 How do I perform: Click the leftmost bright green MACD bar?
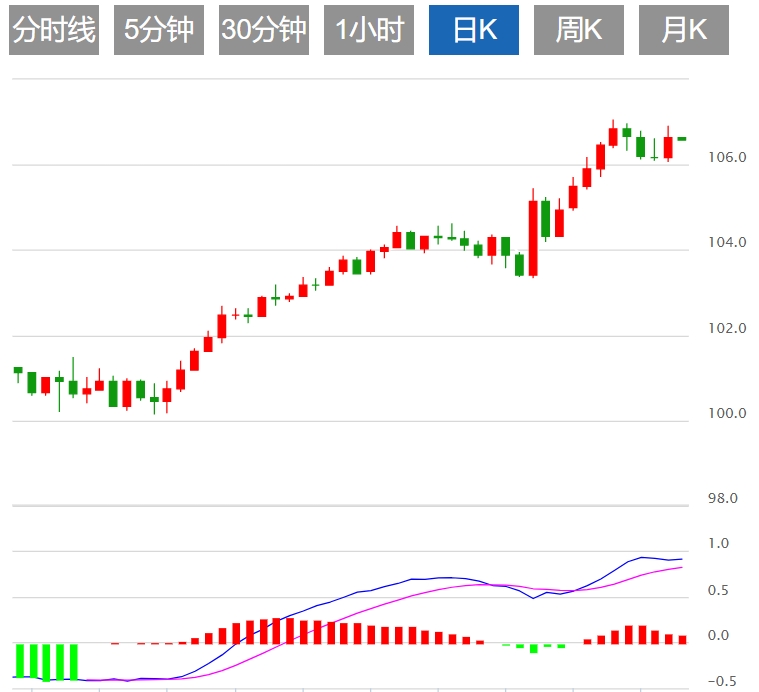(19, 661)
